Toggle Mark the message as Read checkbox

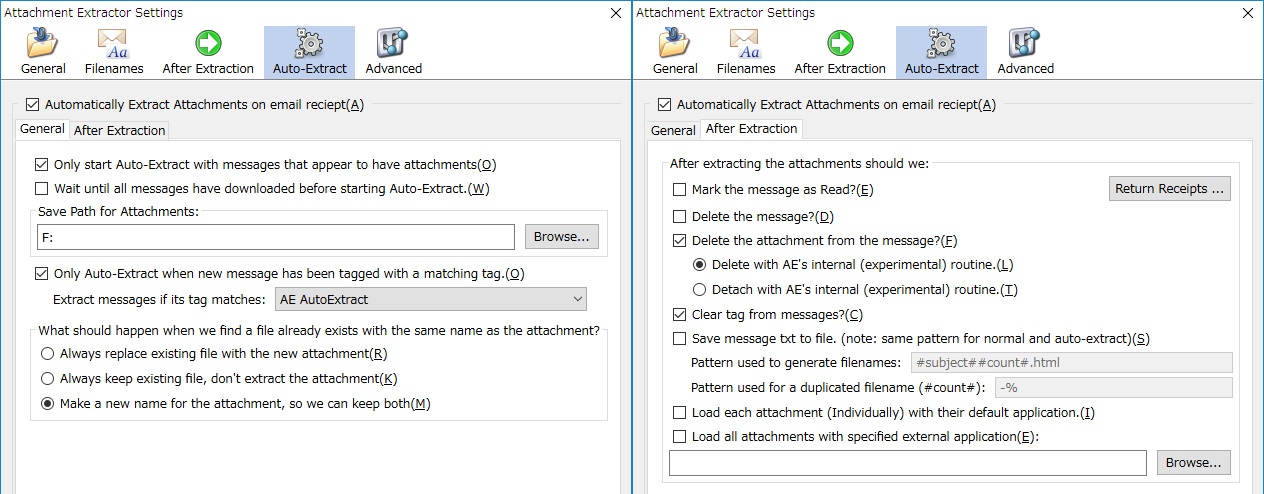point(680,189)
